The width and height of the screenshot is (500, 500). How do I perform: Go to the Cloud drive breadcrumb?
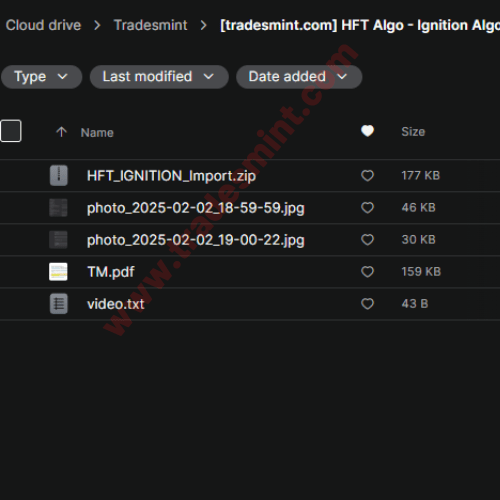(43, 25)
